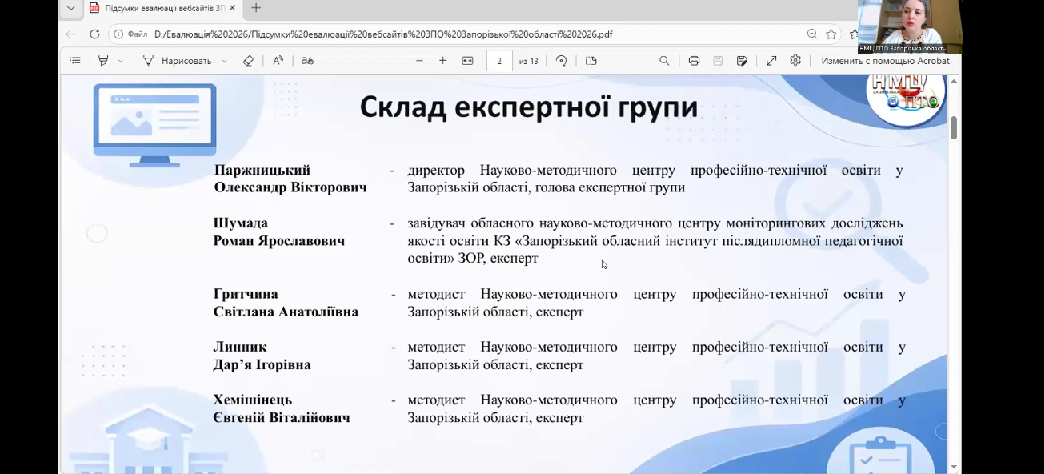Toggle fit to width page view
The width and height of the screenshot is (1044, 474).
pos(467,61)
